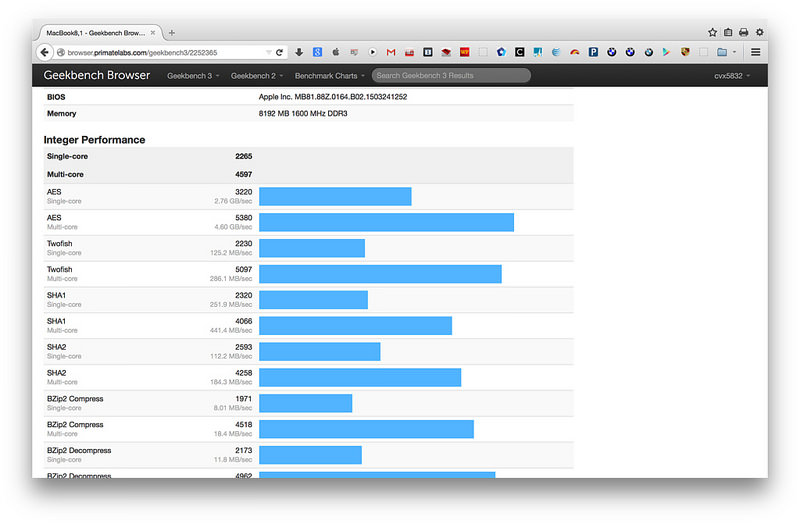The width and height of the screenshot is (800, 524).
Task: Expand the arrow beside bookmarks folder
Action: tap(734, 52)
